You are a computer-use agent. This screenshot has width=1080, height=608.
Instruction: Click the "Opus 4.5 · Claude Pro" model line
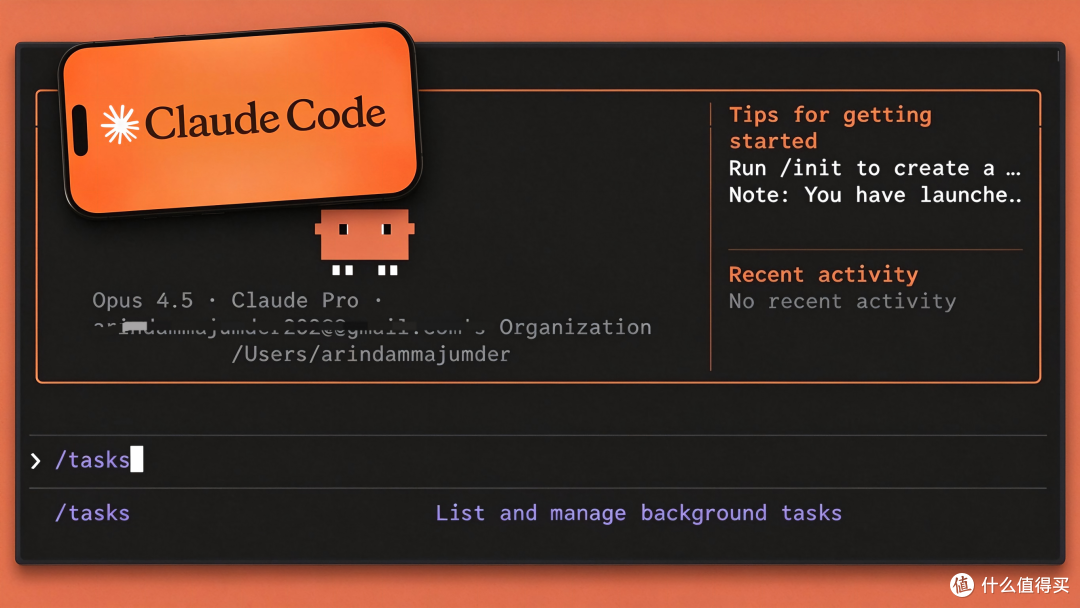point(237,300)
